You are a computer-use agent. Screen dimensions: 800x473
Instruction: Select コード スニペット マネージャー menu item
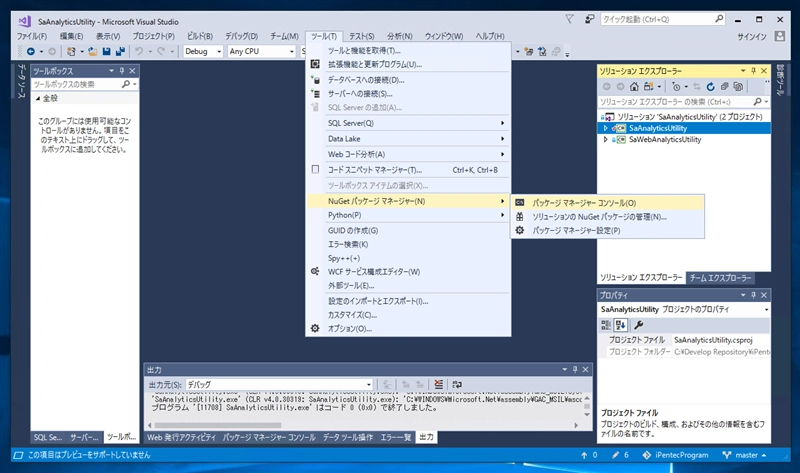[408, 170]
